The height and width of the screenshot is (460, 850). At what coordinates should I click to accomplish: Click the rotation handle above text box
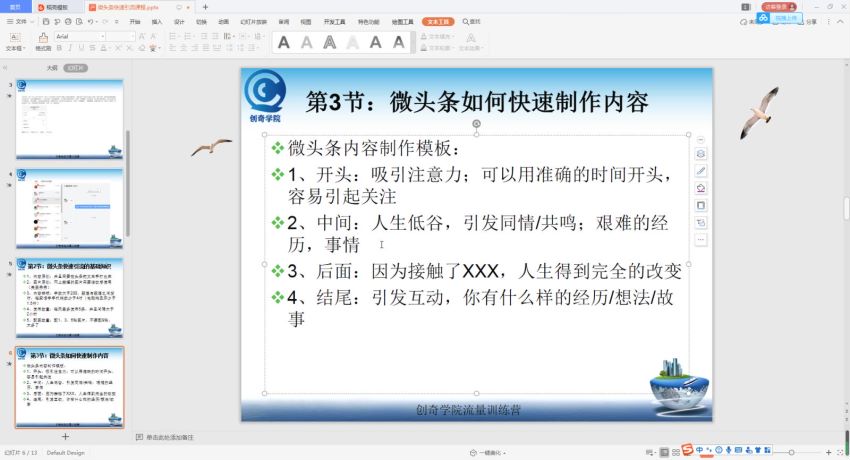(476, 124)
